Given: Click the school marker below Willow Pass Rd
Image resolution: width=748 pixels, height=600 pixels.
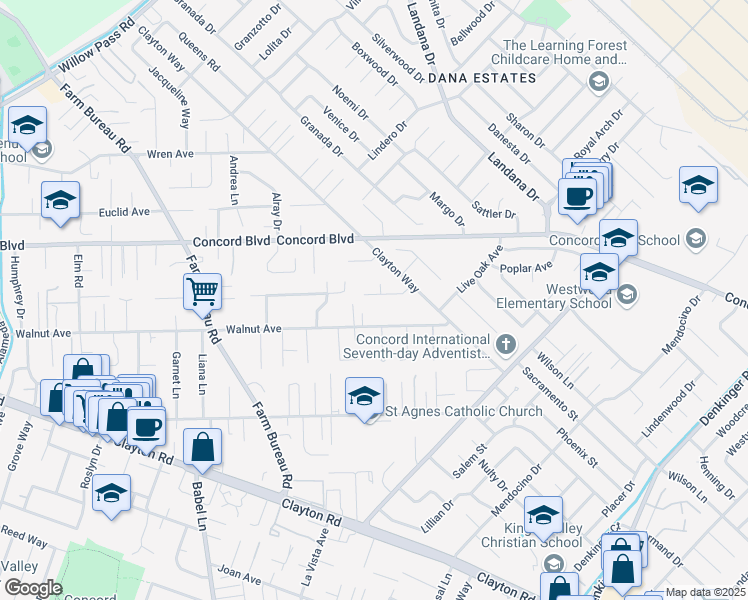Looking at the screenshot, I should tap(28, 125).
